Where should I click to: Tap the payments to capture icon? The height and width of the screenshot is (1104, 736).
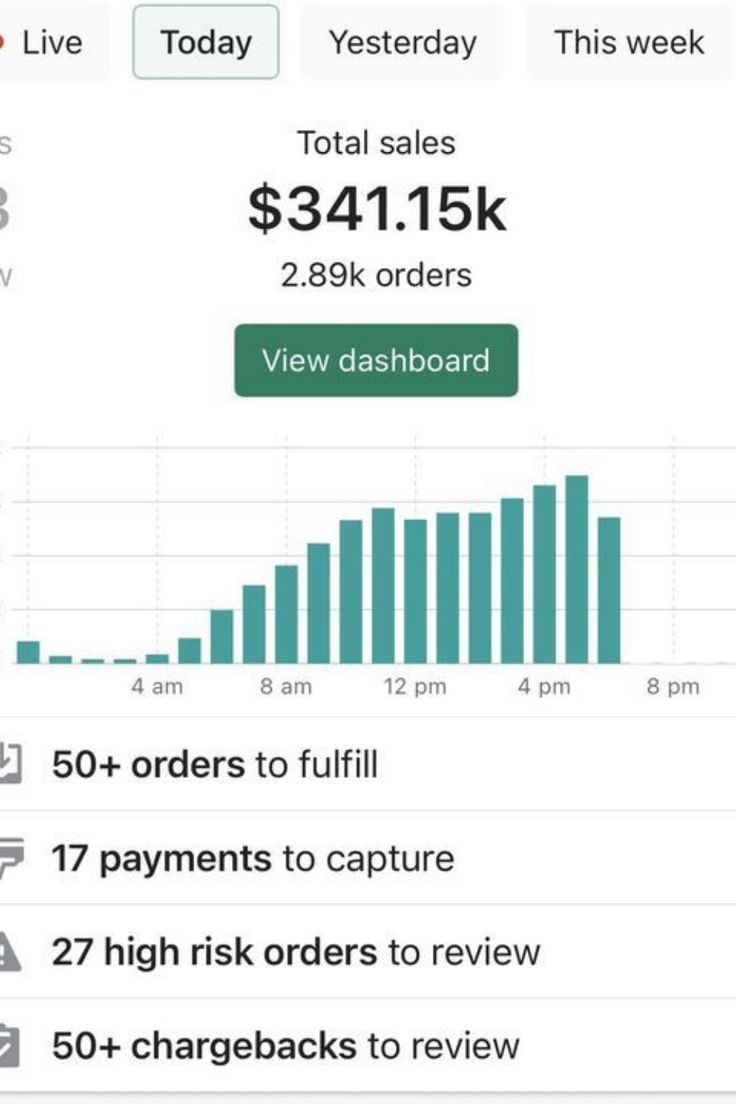coord(11,858)
